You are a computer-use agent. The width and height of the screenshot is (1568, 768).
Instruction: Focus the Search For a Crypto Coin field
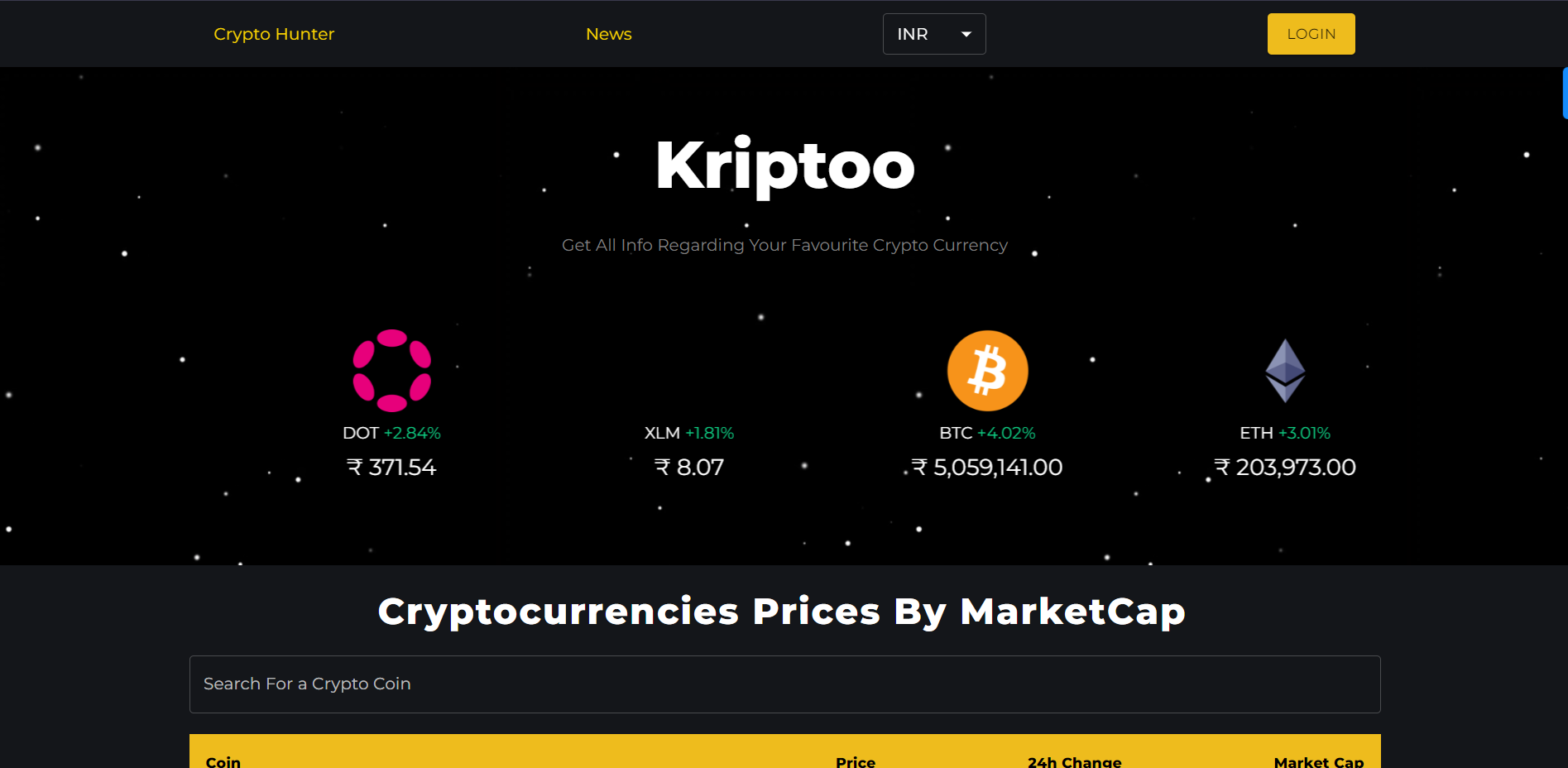784,684
